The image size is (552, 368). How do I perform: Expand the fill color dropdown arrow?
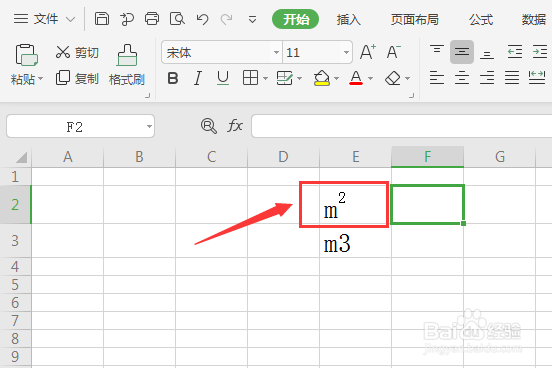click(337, 79)
